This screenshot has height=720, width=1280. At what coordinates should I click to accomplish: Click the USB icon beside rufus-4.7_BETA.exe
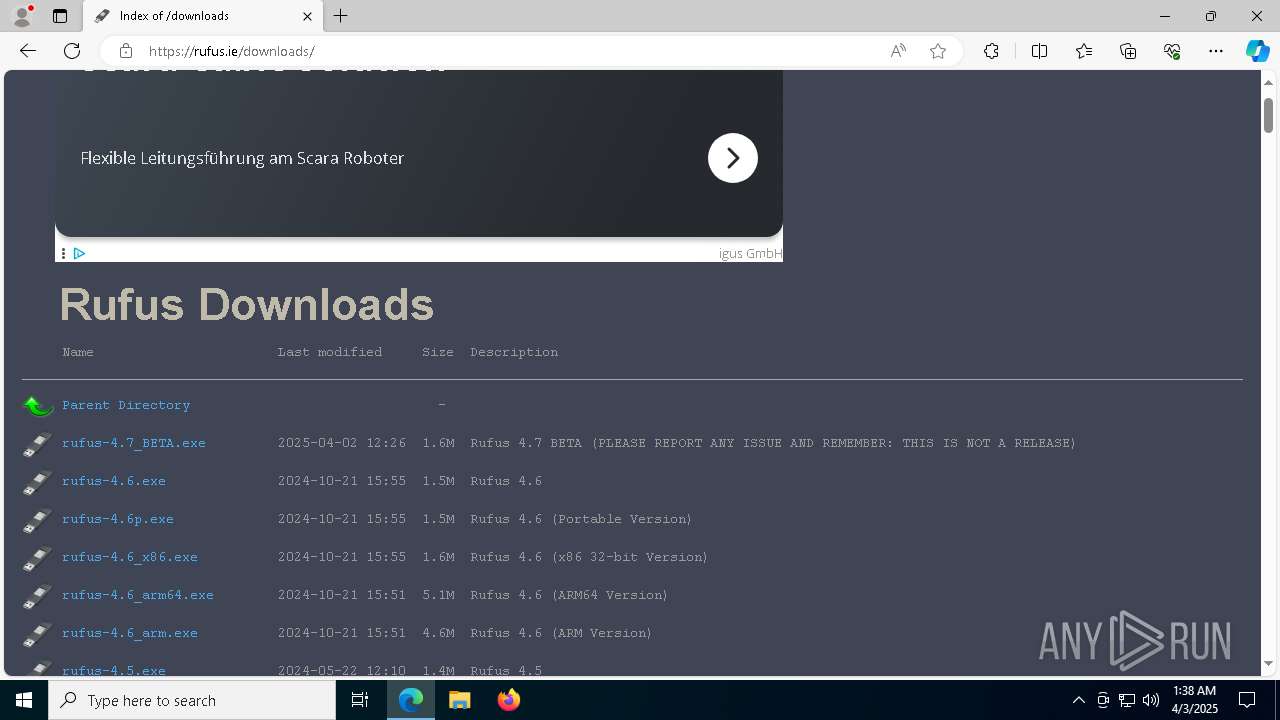pos(38,444)
